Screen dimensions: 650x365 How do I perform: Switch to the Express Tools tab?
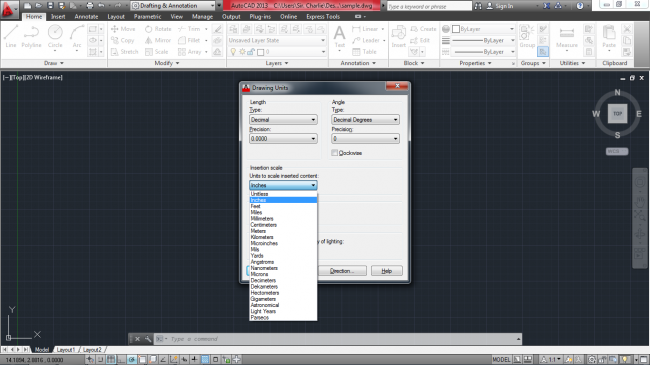pos(323,17)
